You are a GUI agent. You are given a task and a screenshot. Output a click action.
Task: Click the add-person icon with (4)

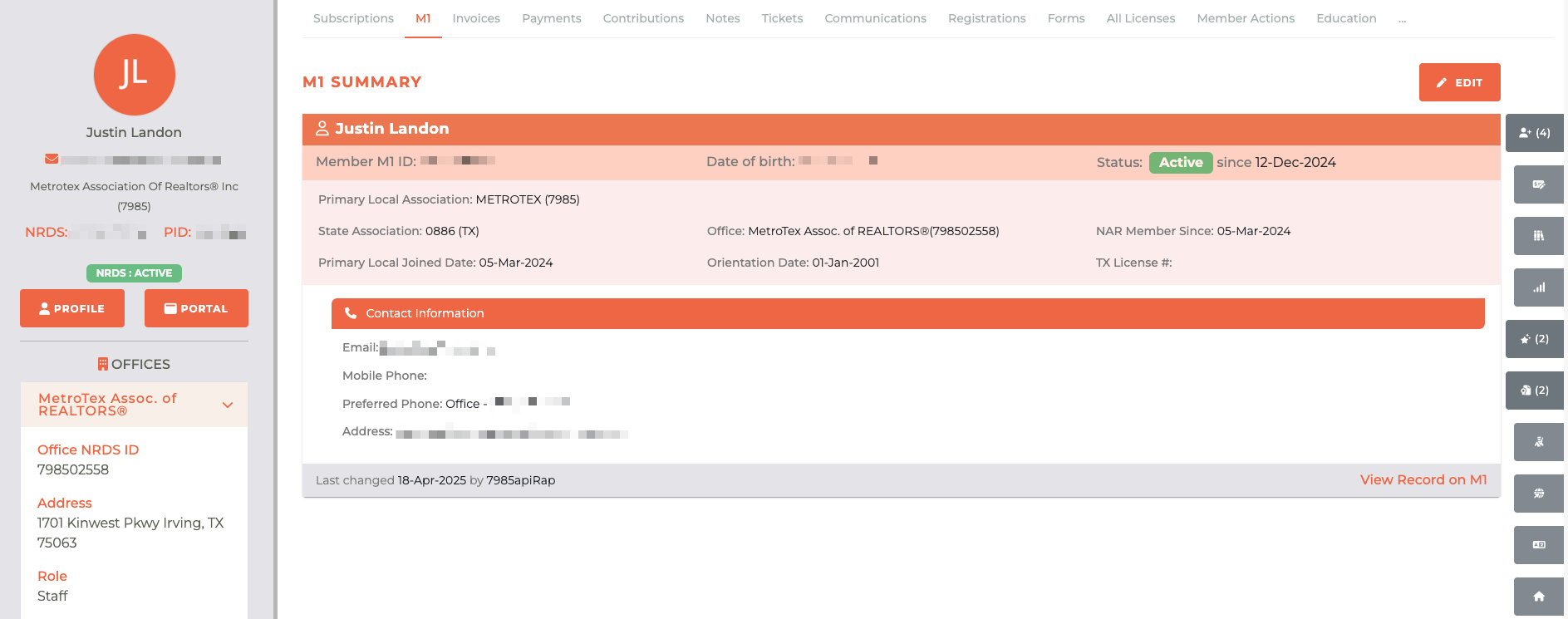pyautogui.click(x=1534, y=133)
